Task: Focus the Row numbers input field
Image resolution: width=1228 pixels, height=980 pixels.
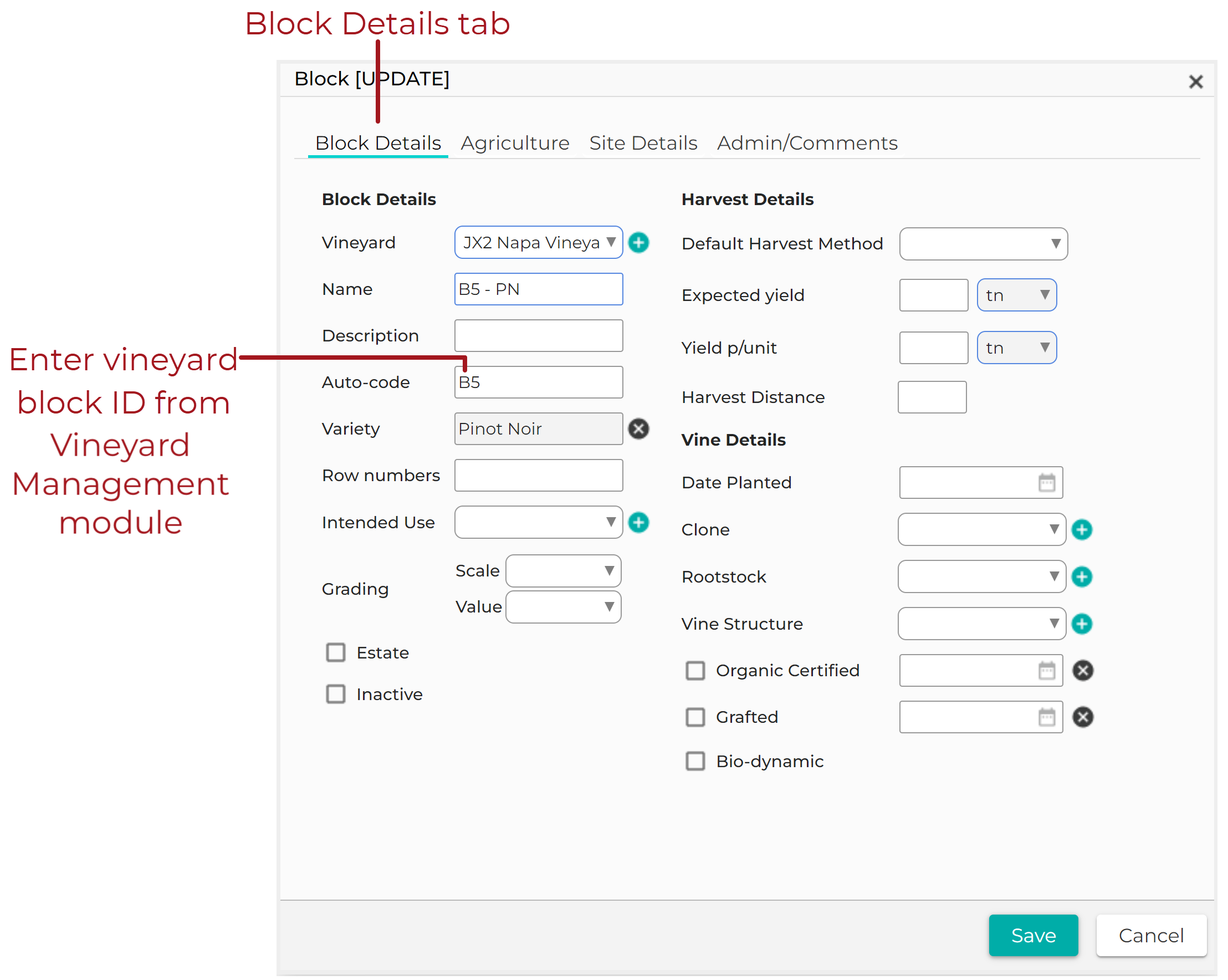Action: [538, 476]
